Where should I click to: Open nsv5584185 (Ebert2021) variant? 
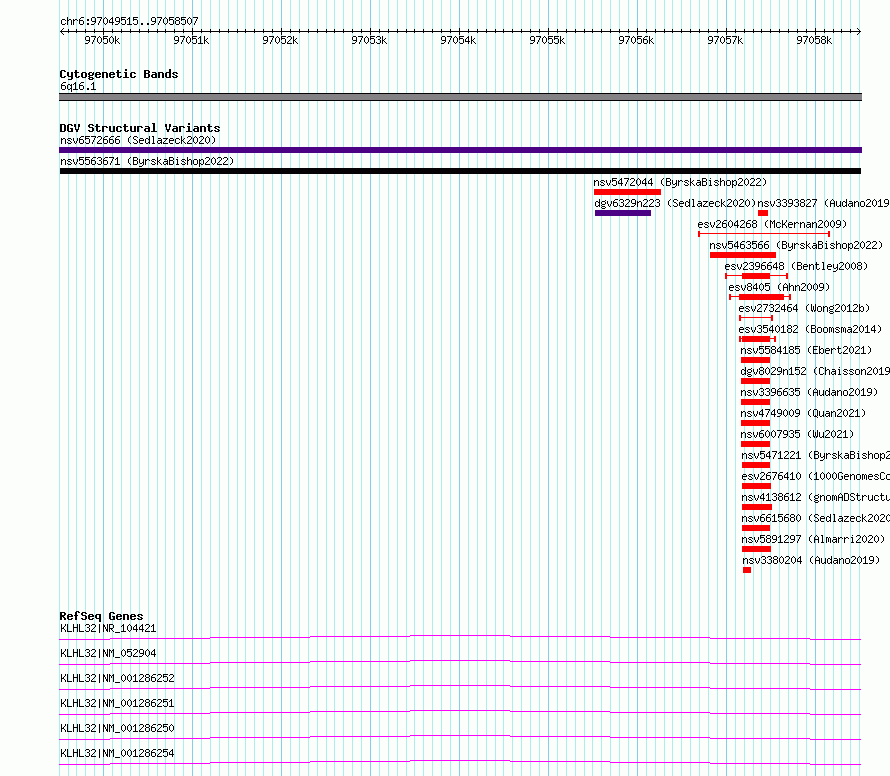point(806,350)
